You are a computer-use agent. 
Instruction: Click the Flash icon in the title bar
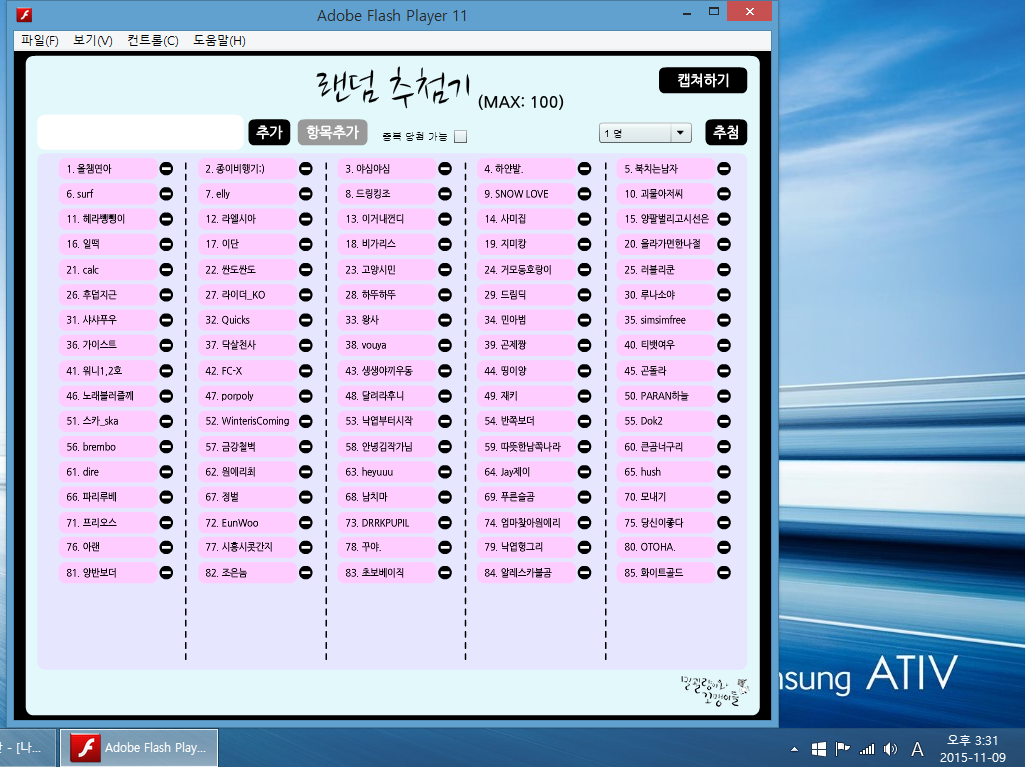pos(24,14)
